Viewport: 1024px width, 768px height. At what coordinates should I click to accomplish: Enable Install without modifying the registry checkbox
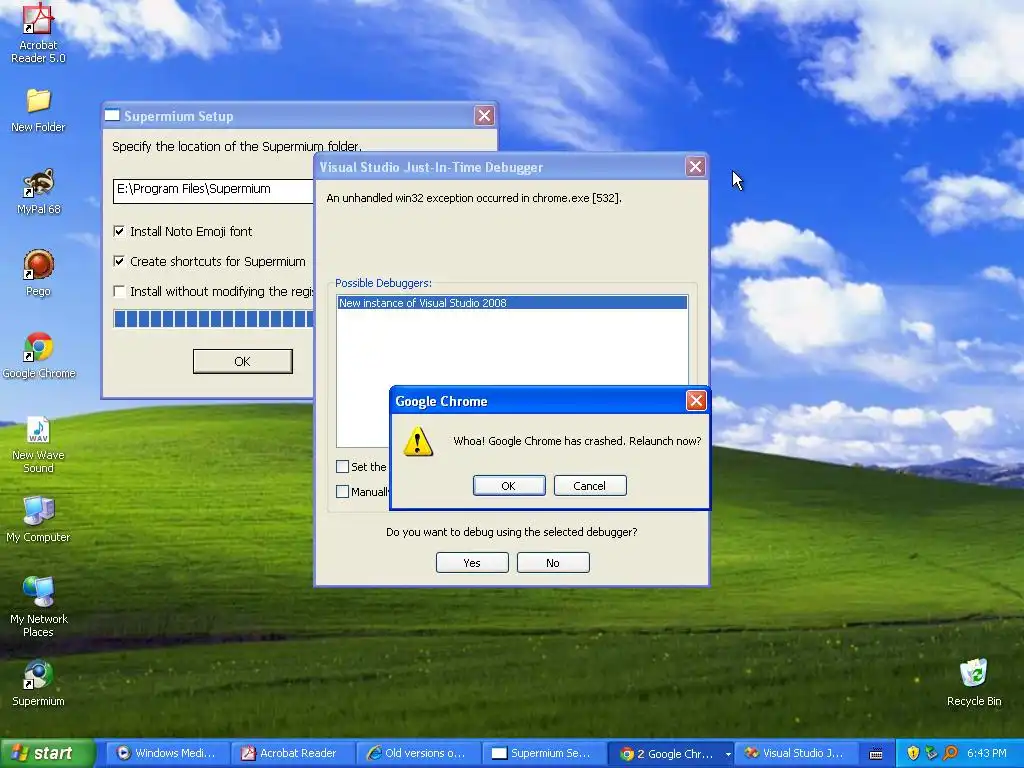[x=119, y=291]
